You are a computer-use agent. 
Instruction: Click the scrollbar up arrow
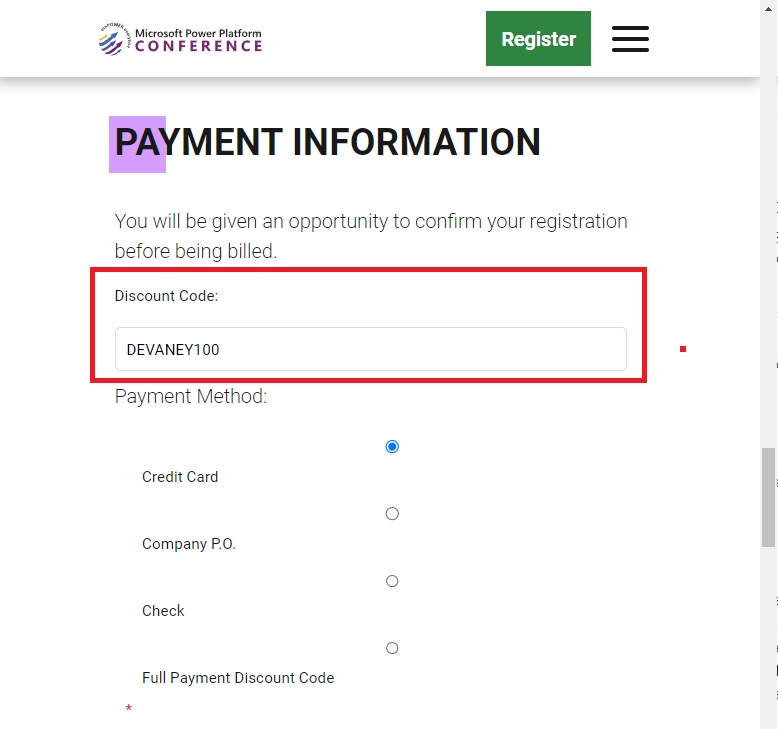[x=769, y=8]
